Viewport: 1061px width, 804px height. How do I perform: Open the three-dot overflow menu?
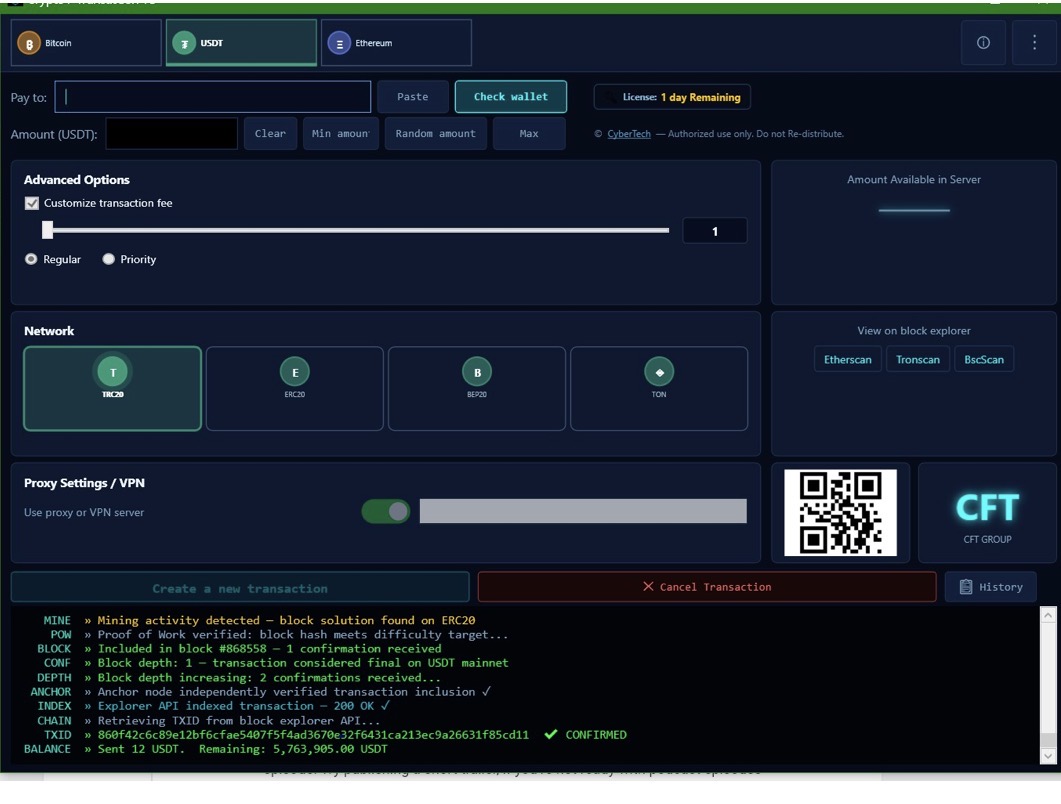point(1034,43)
